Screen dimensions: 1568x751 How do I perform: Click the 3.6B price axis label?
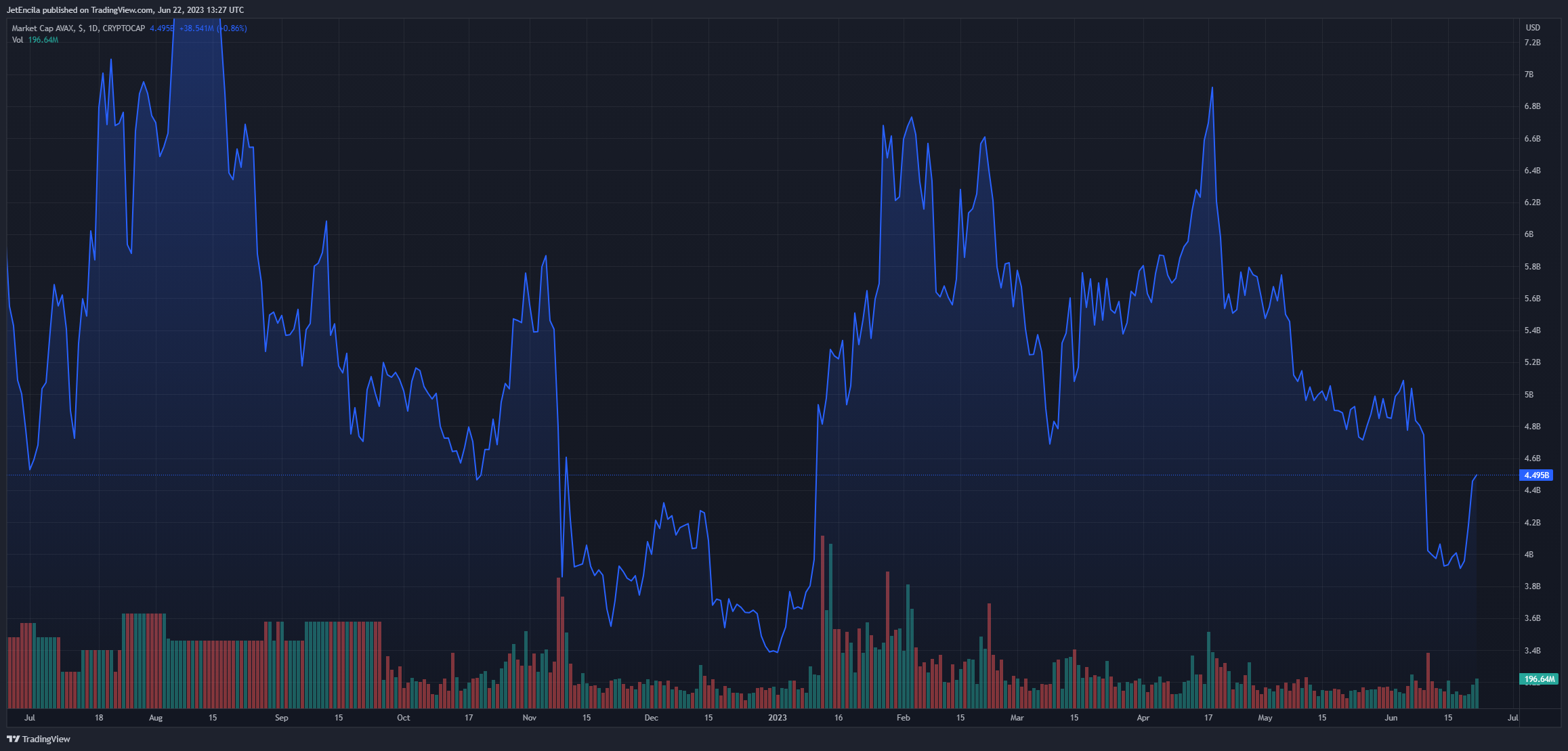1532,618
